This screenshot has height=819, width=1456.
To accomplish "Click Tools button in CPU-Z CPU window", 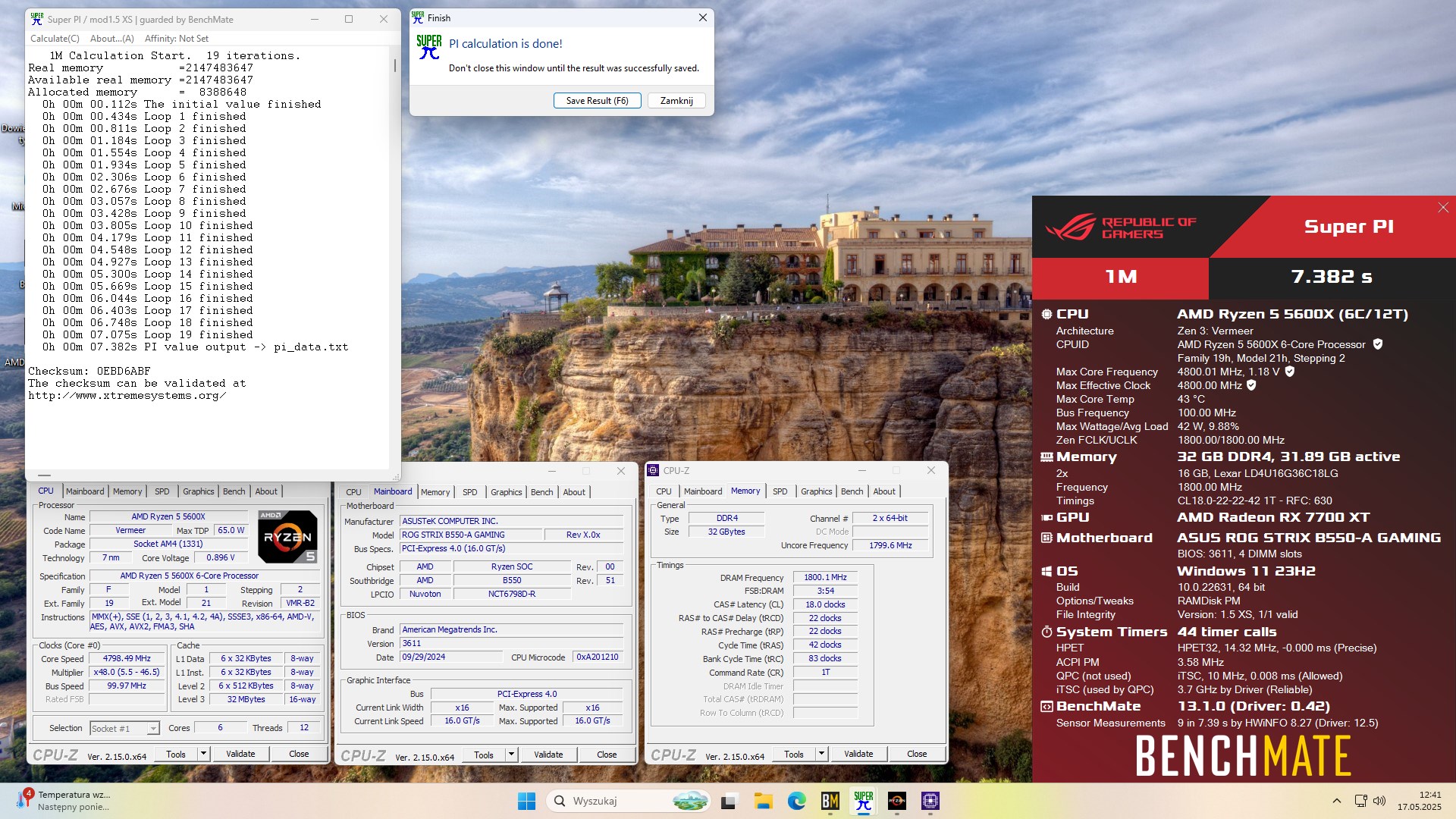I will pos(176,754).
